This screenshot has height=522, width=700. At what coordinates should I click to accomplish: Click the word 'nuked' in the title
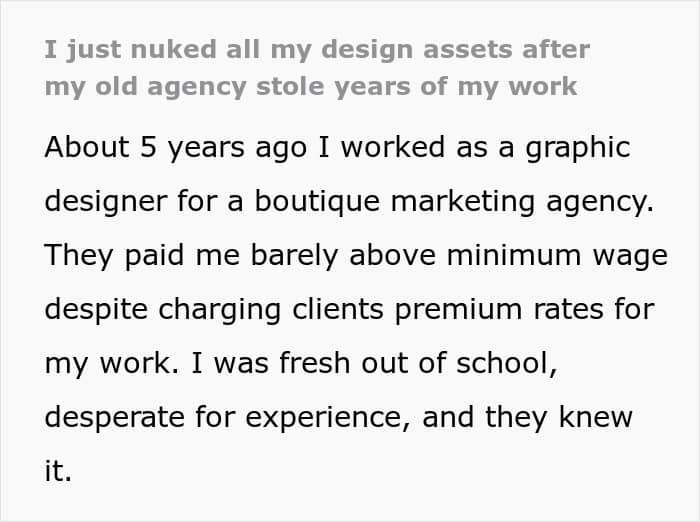pyautogui.click(x=174, y=49)
